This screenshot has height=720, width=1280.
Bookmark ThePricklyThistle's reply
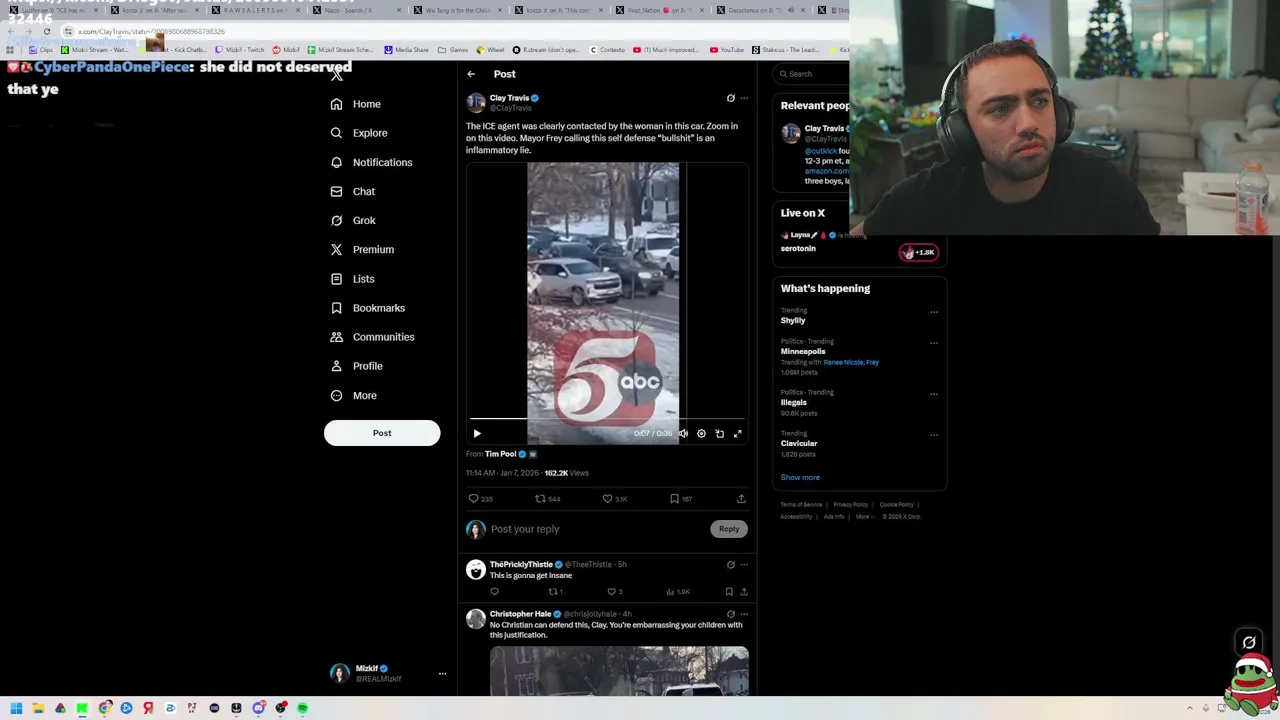pos(729,592)
